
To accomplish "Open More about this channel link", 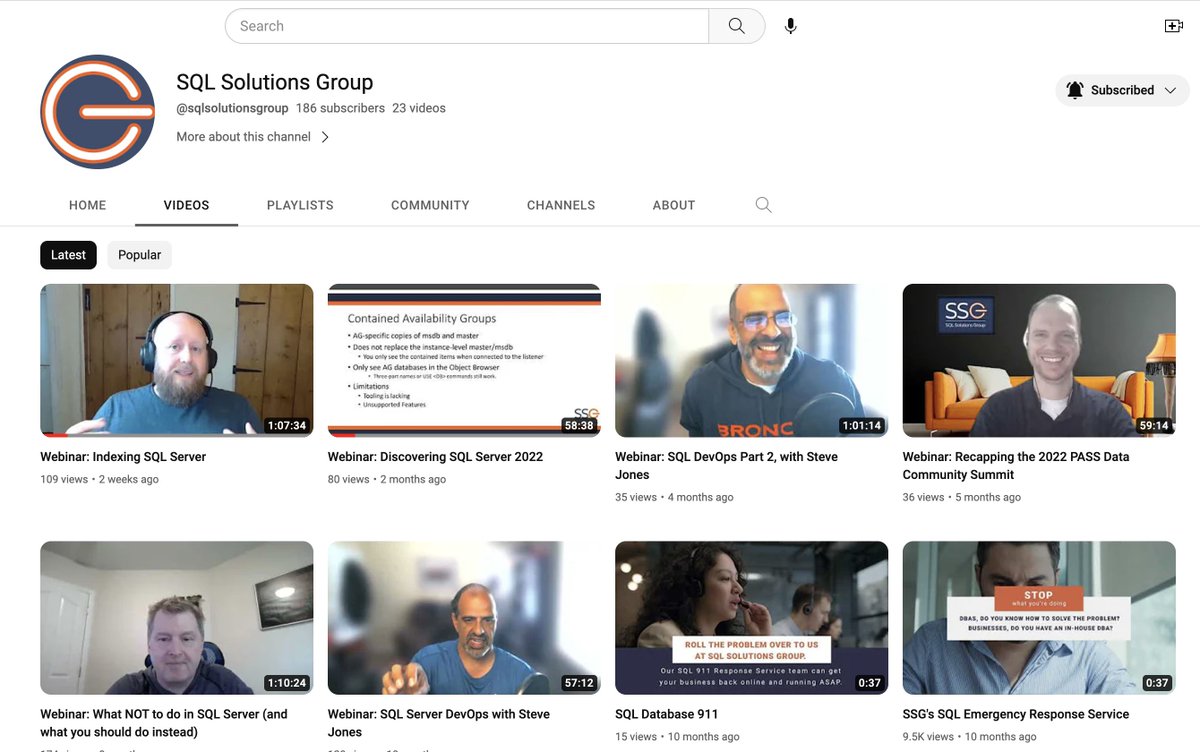I will [x=243, y=137].
